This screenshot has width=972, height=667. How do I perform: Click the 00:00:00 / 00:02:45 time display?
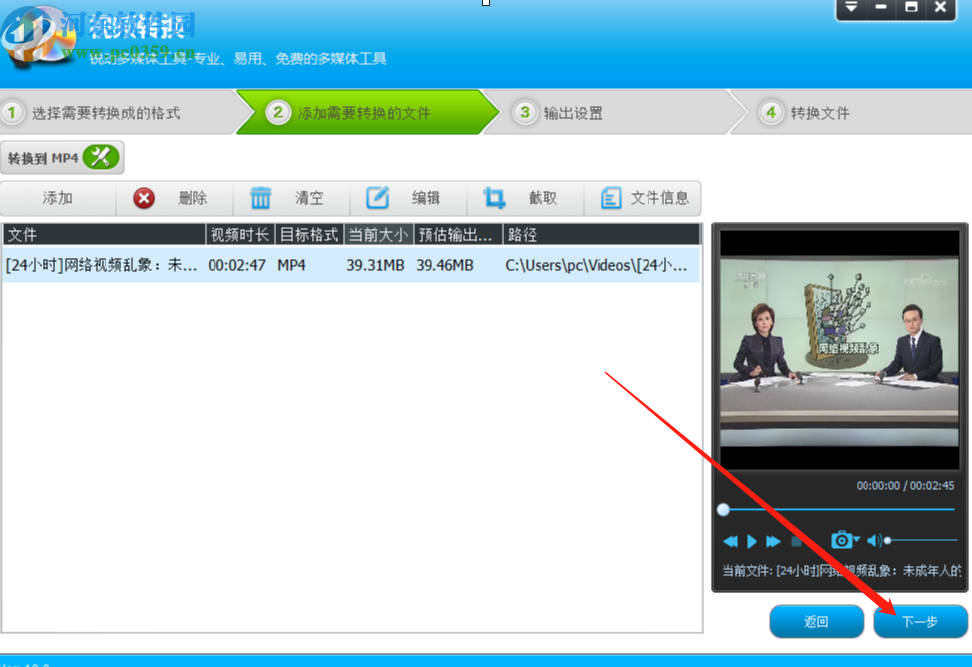pos(905,485)
